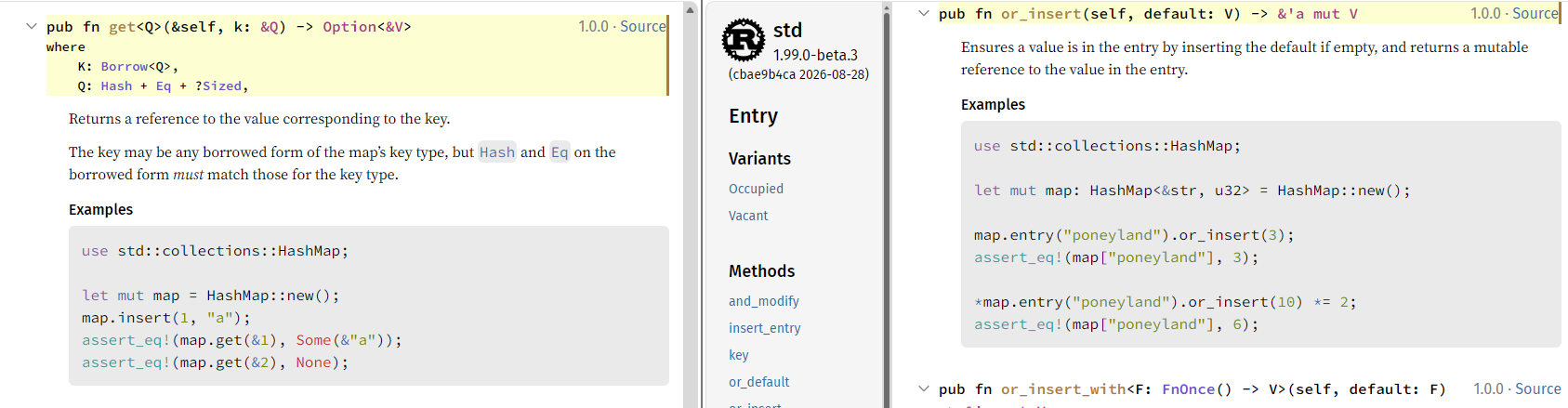Go to and_modify method

tap(764, 301)
